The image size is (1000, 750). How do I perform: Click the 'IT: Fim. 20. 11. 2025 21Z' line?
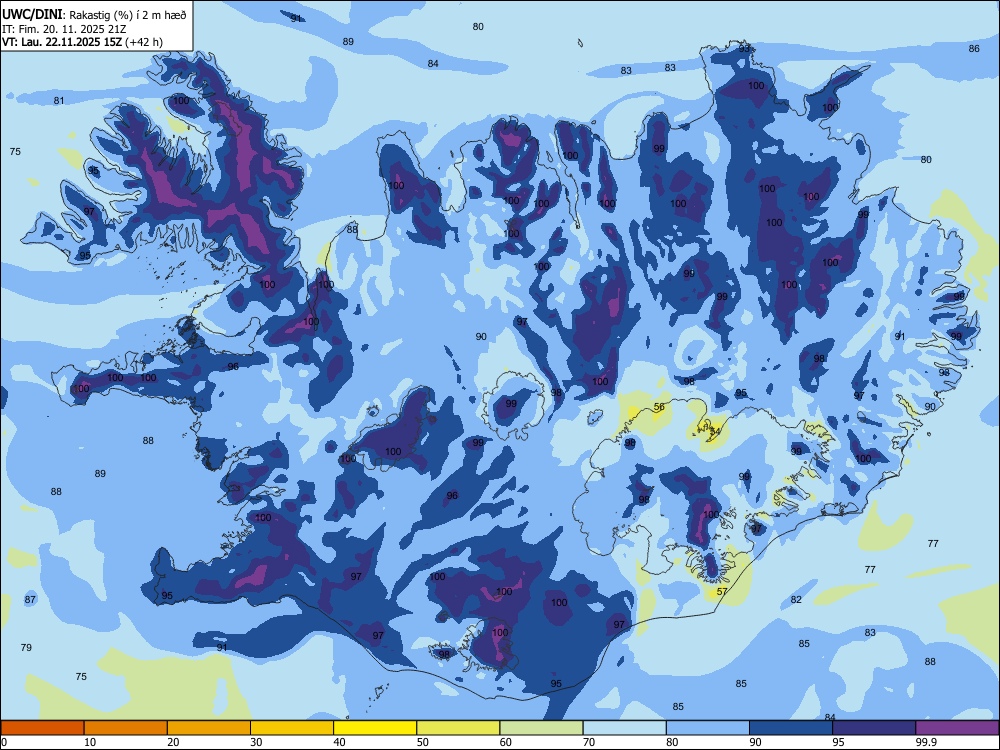click(x=64, y=29)
